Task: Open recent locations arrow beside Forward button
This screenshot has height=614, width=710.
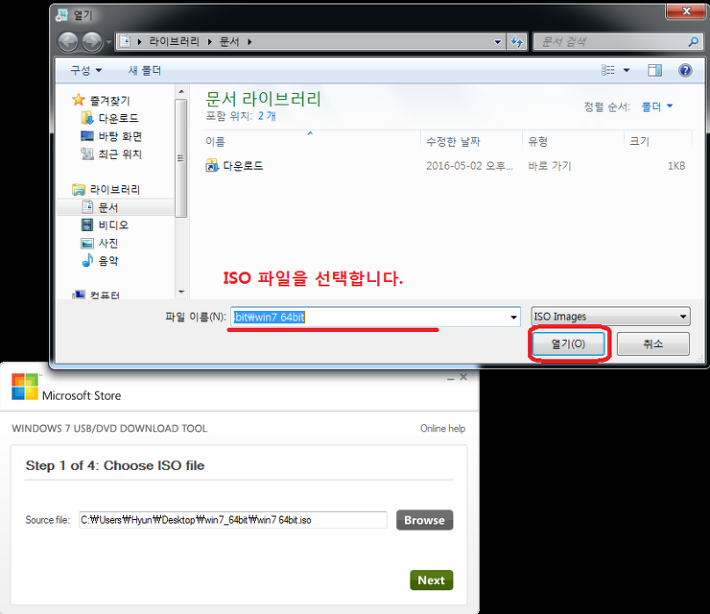Action: [108, 42]
